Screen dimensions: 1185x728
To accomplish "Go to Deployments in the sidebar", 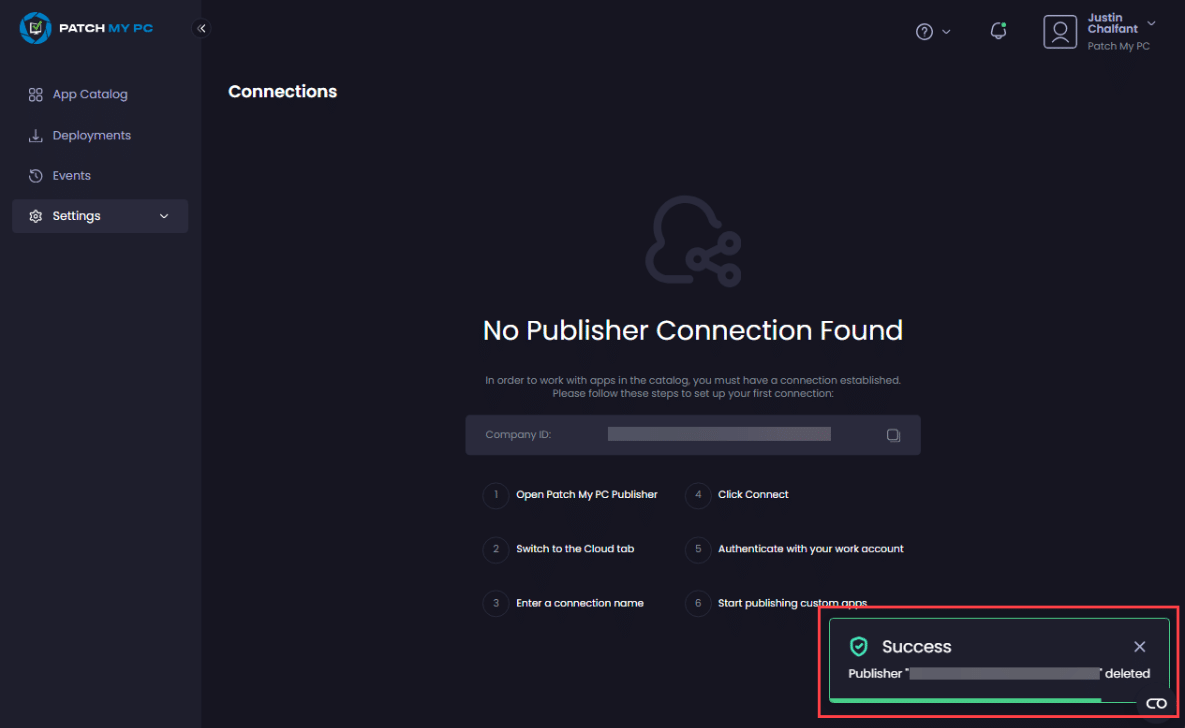I will (91, 135).
